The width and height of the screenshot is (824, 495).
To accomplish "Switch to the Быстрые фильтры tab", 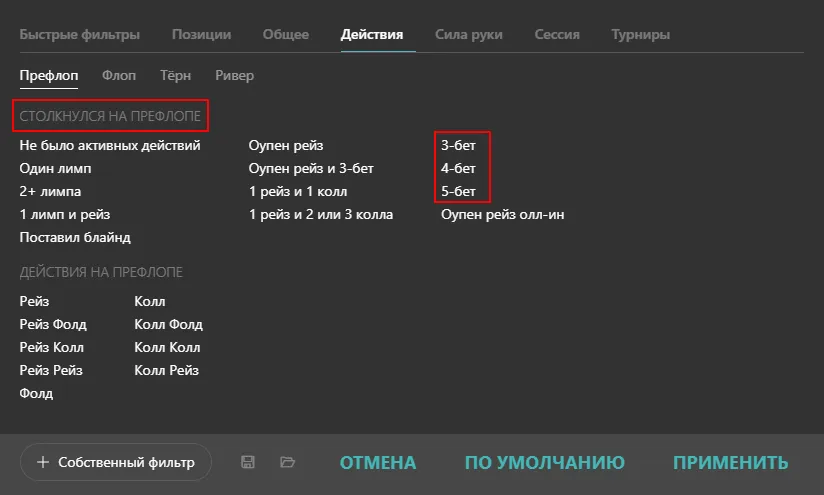I will click(80, 34).
